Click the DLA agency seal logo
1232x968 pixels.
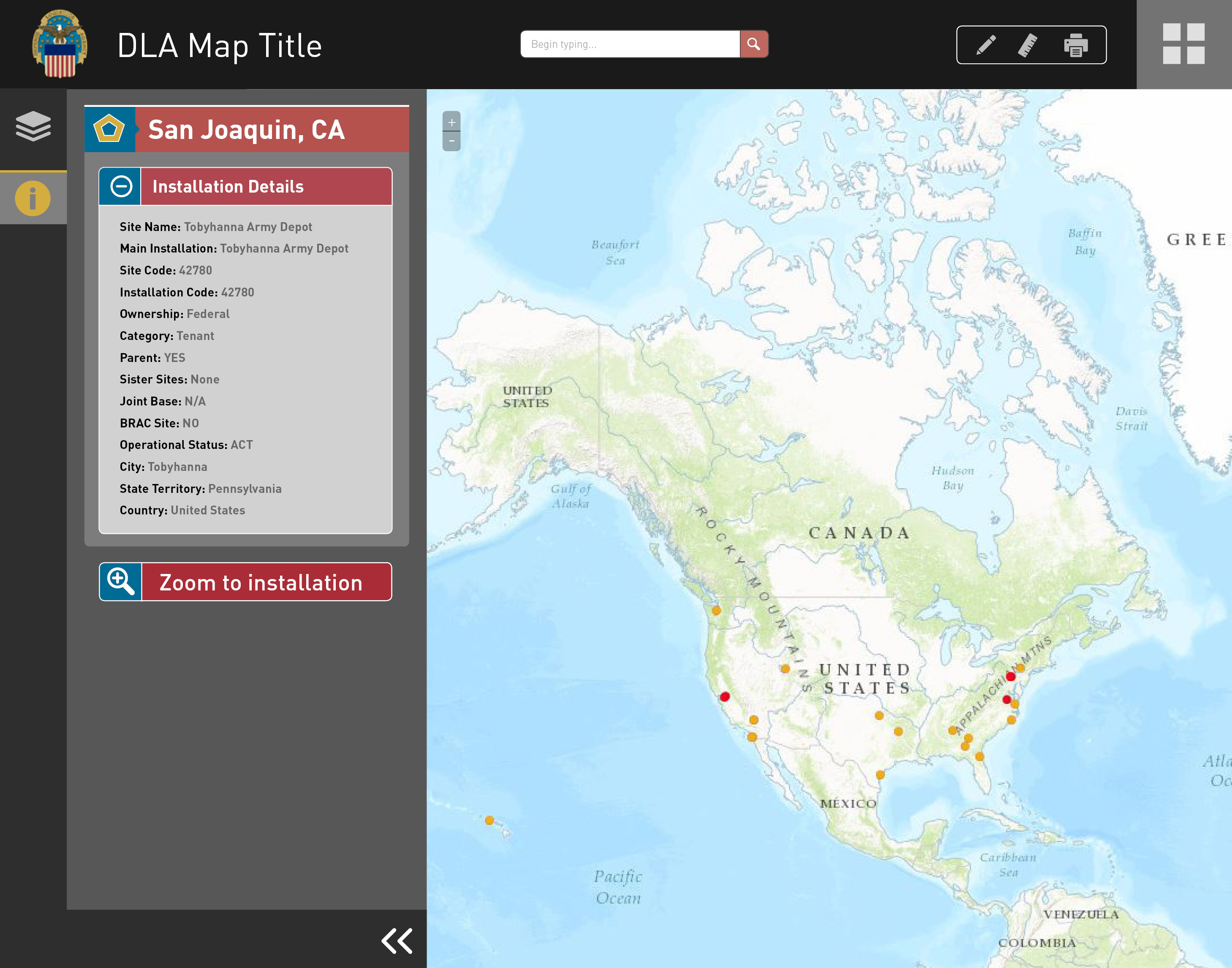[60, 44]
